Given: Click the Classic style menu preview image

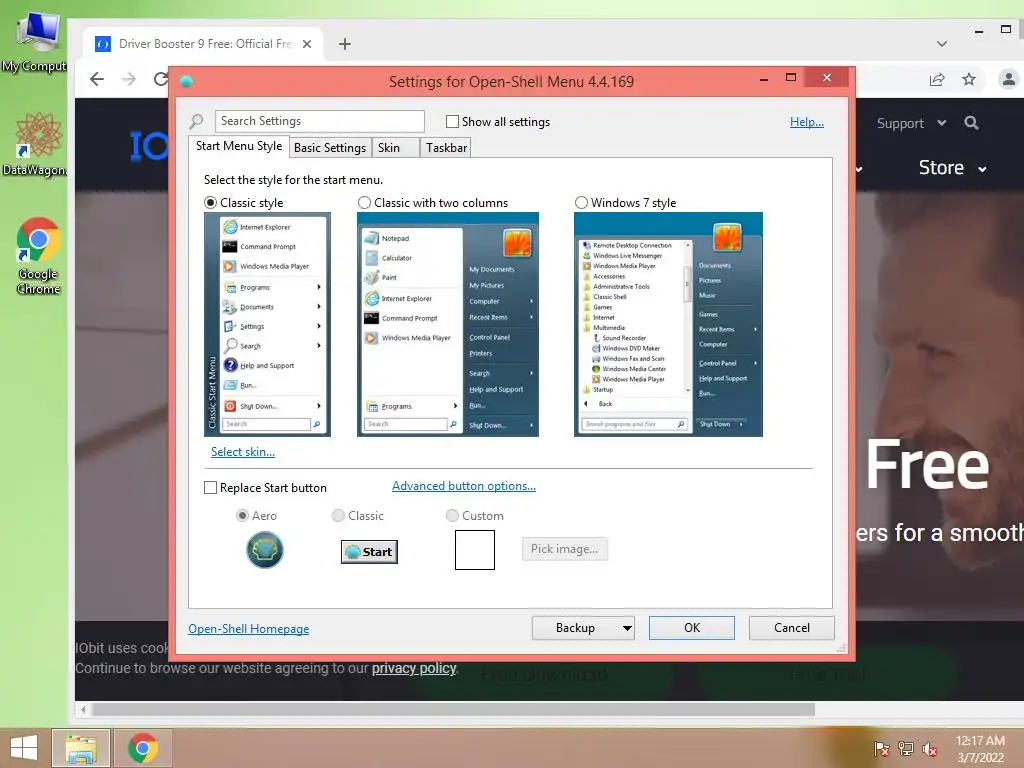Looking at the screenshot, I should tap(267, 325).
